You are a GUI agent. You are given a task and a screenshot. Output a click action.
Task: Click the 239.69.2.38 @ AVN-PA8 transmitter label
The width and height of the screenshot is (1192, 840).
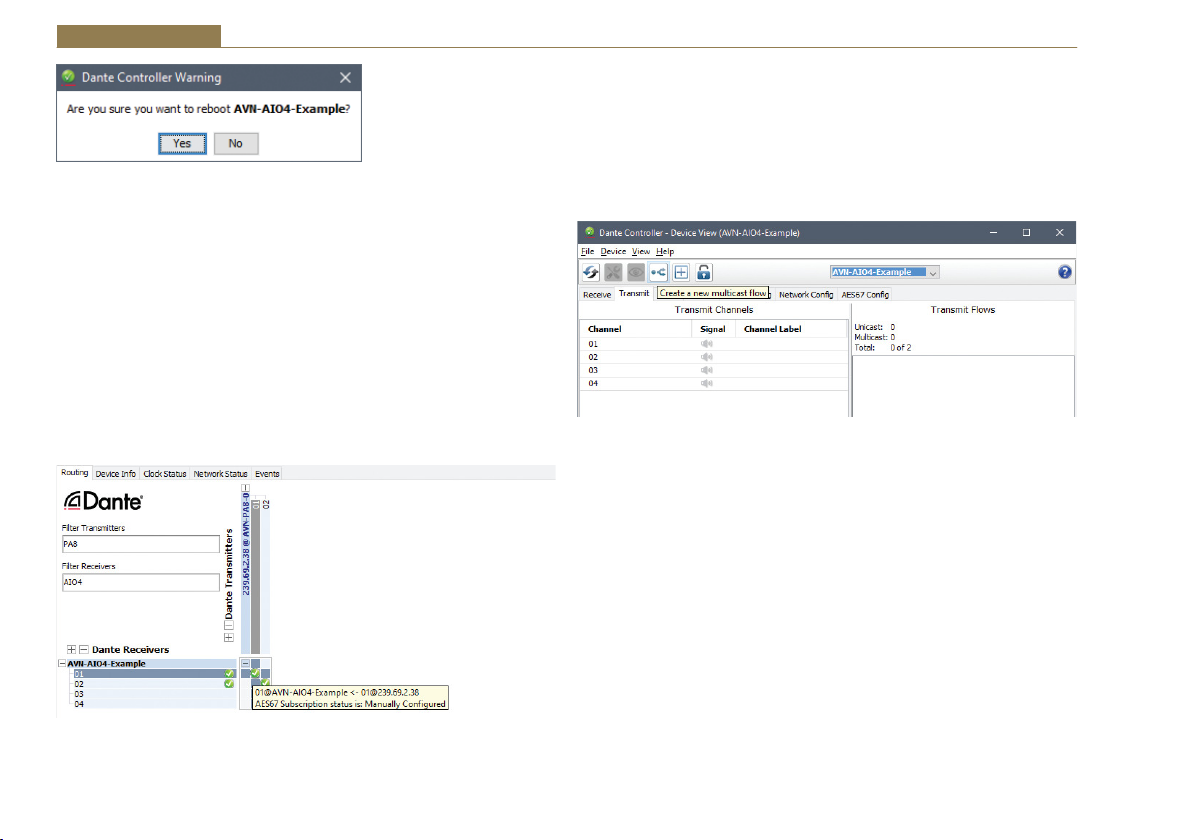pos(246,544)
